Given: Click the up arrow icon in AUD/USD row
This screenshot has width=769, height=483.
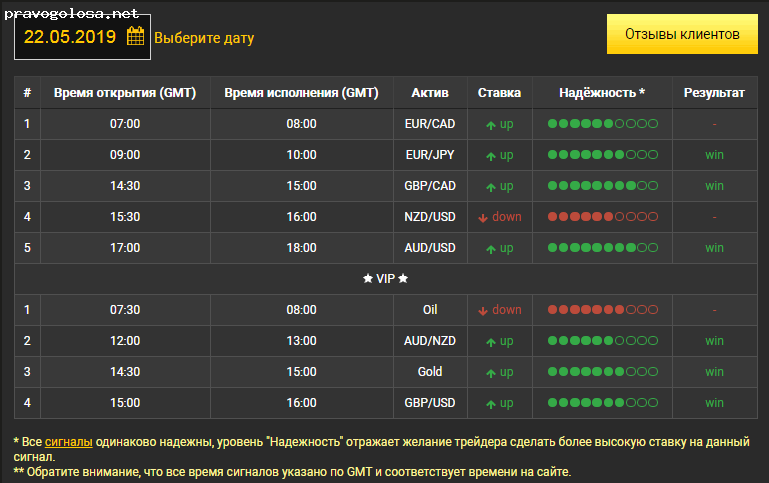Looking at the screenshot, I should tap(490, 249).
